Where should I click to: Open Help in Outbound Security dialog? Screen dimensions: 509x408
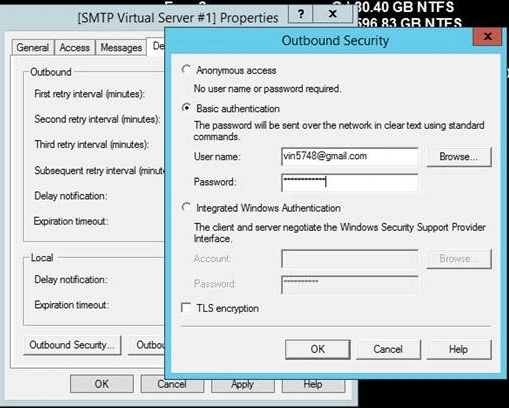tap(459, 349)
